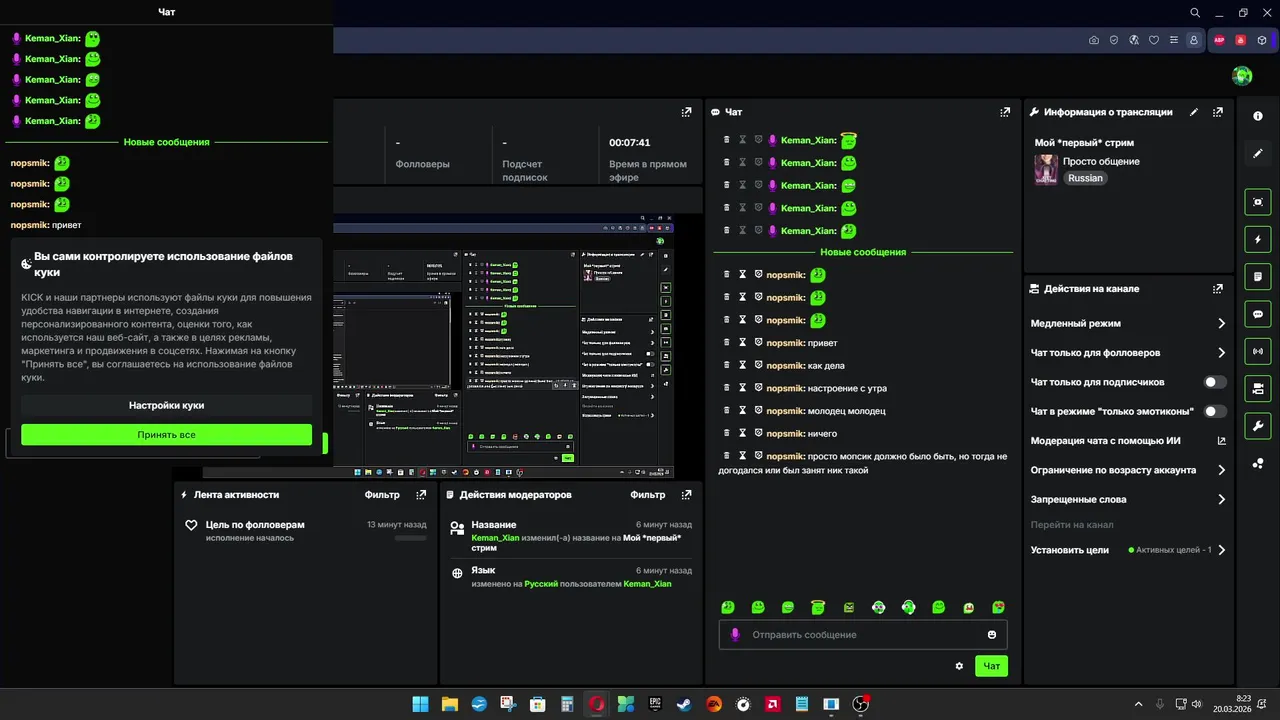Image resolution: width=1280 pixels, height=720 pixels.
Task: Open Epic Games launcher from taskbar
Action: coord(655,704)
